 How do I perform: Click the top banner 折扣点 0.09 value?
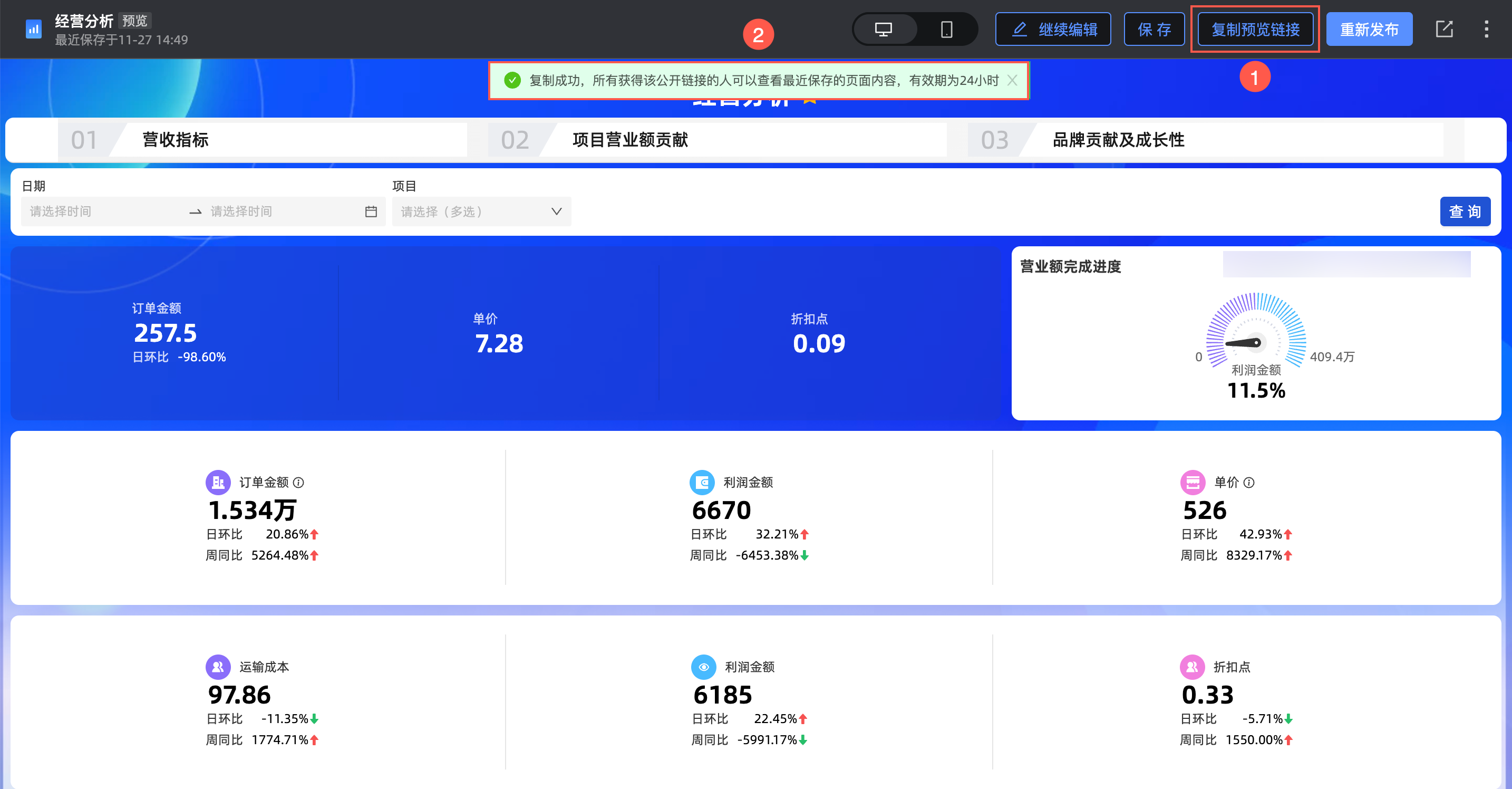819,343
